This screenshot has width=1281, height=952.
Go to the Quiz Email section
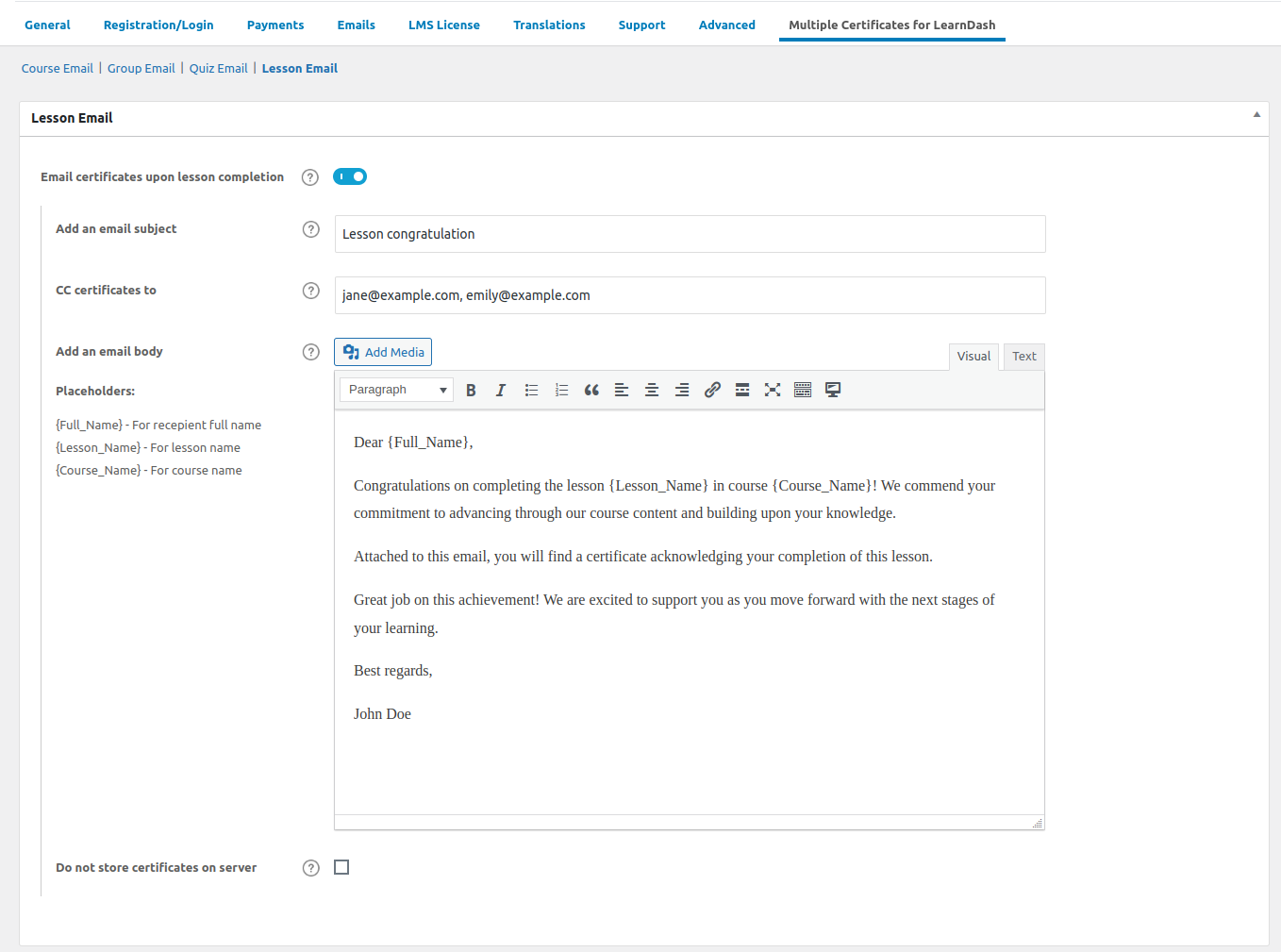pyautogui.click(x=218, y=68)
